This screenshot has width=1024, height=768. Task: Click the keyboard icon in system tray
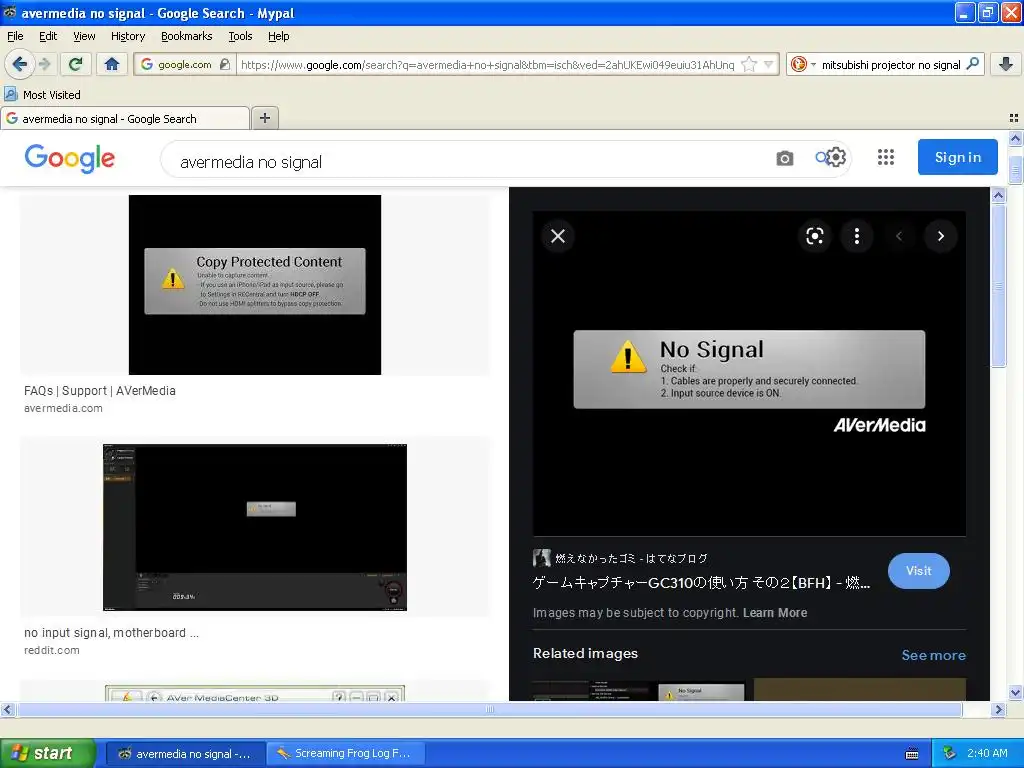912,754
